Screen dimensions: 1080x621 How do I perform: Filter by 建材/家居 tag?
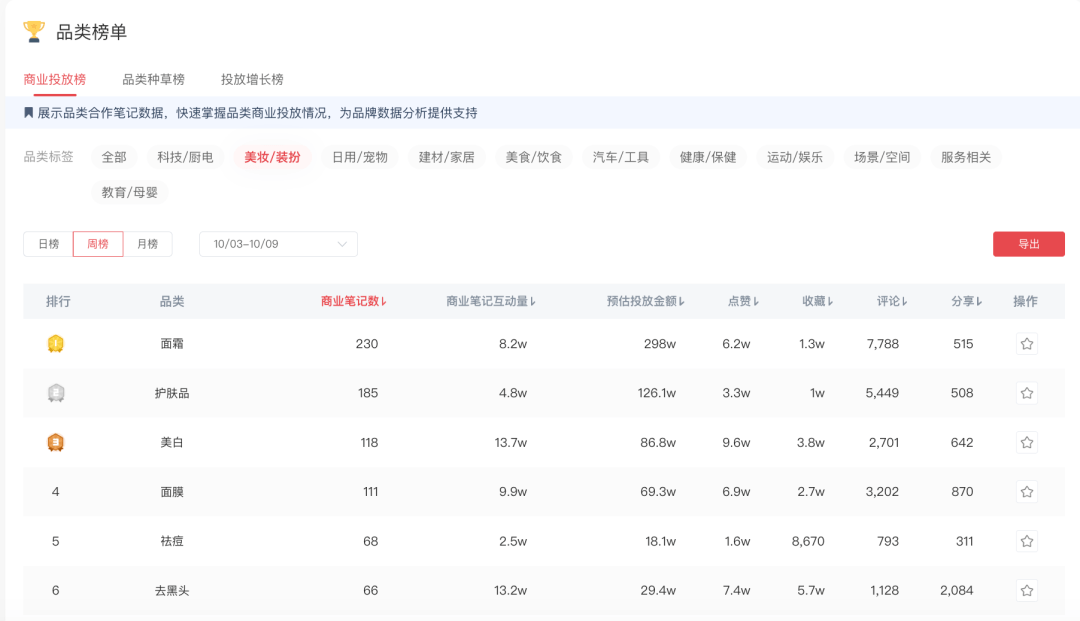446,157
